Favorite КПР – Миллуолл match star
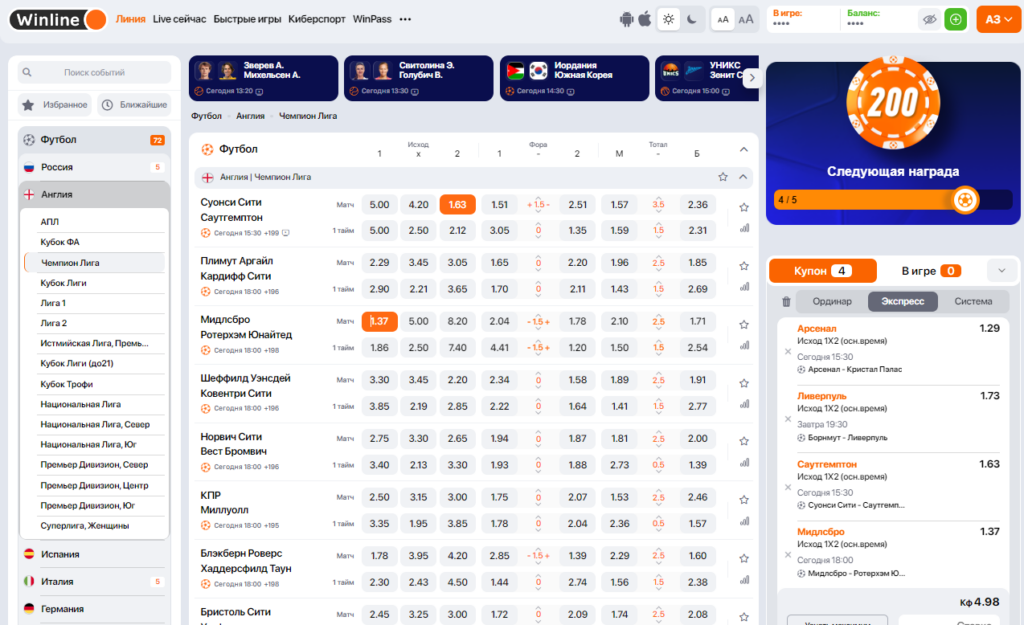The width and height of the screenshot is (1024, 625). (744, 500)
